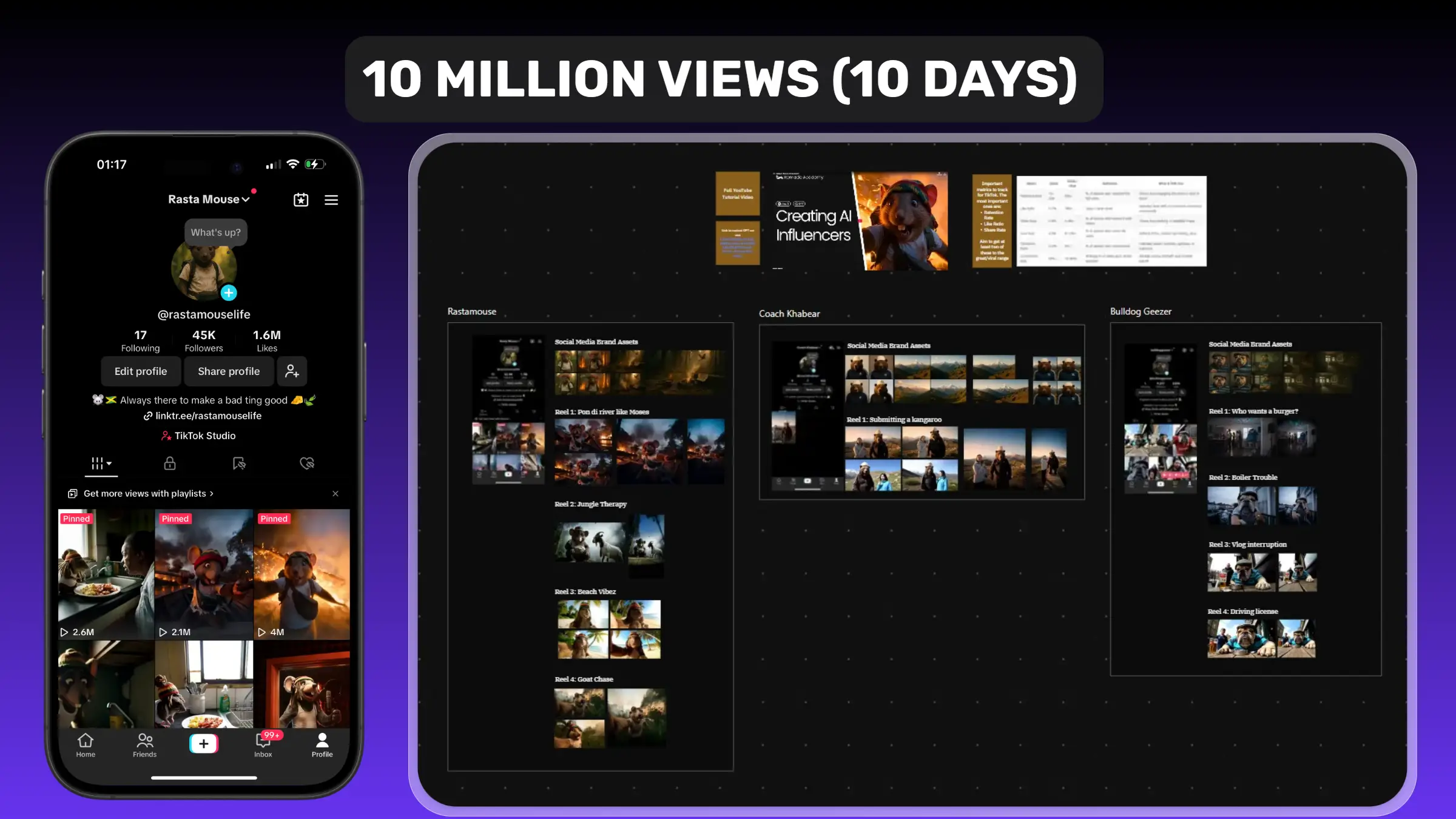Select Reel 1: Submitting a kangaroo heading

click(x=894, y=420)
